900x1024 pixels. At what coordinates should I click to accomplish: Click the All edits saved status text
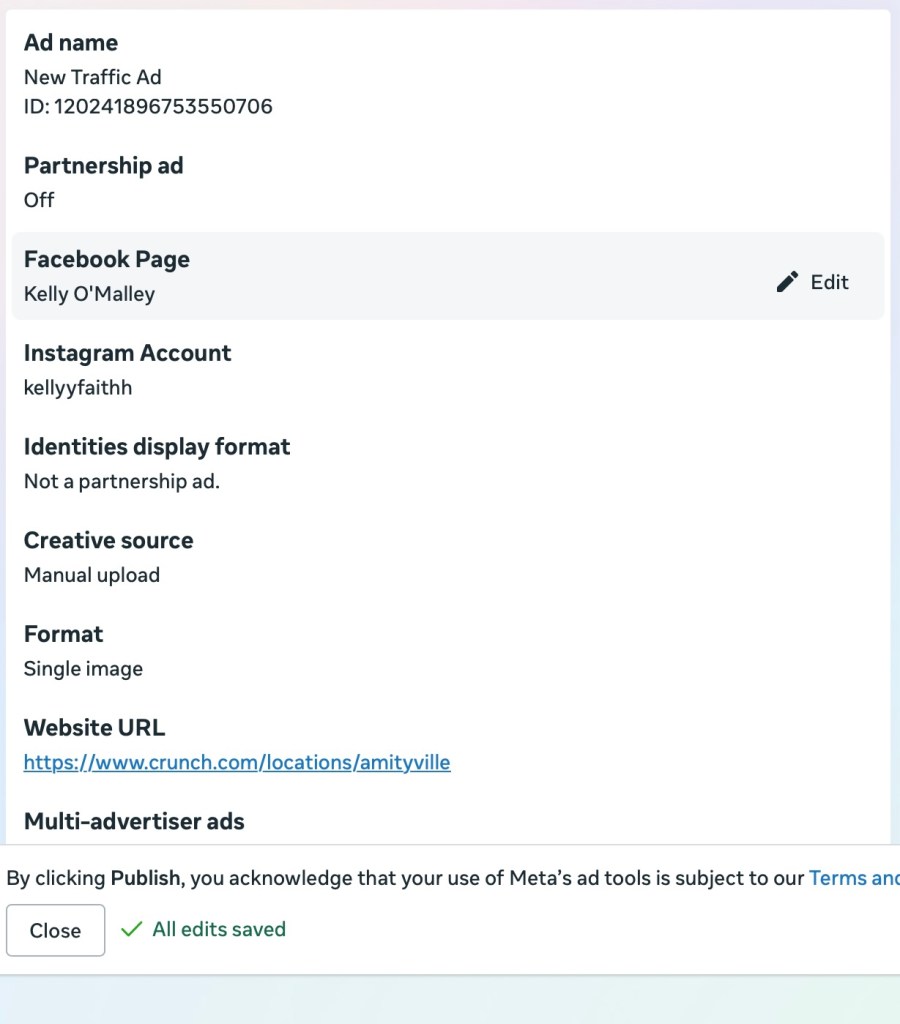point(219,930)
